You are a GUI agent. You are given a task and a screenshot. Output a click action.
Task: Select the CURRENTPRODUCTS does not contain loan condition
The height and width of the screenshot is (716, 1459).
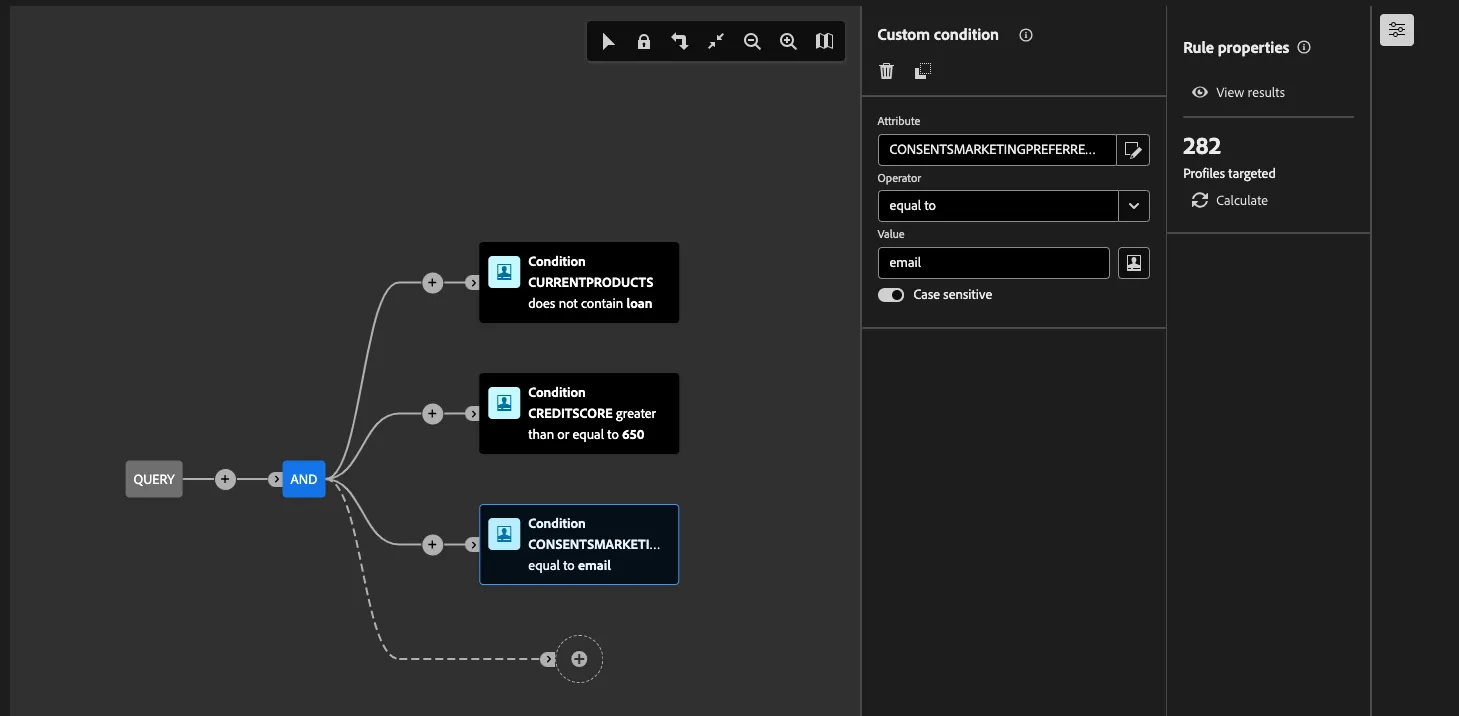579,282
